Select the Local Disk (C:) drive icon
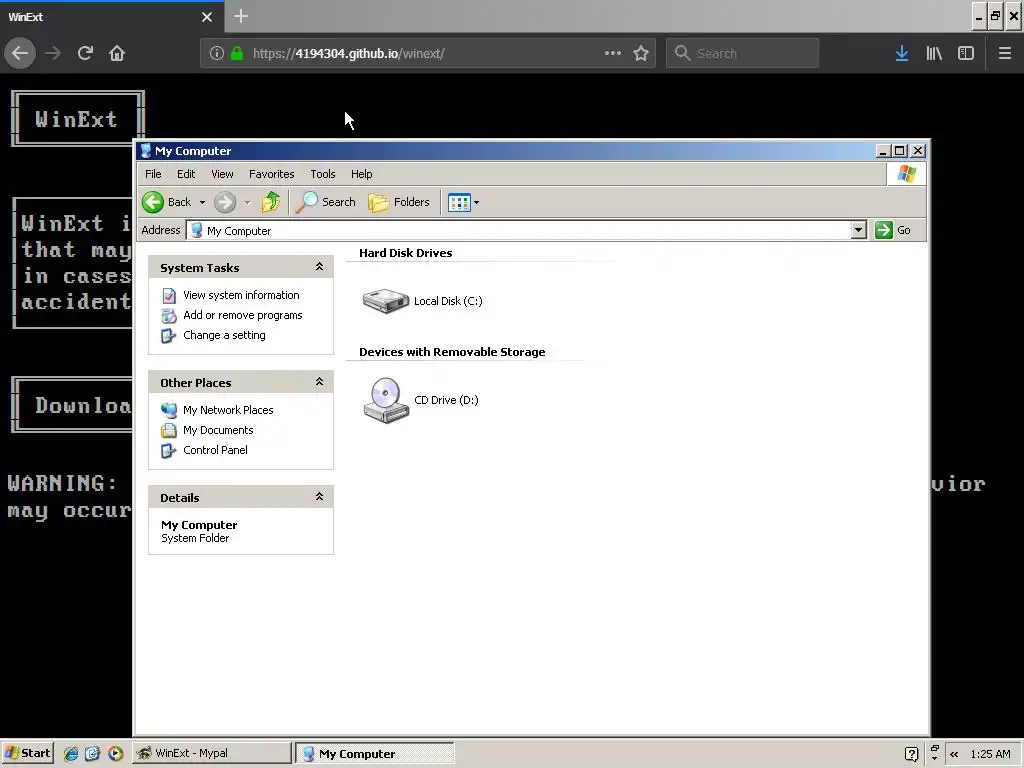 (386, 301)
